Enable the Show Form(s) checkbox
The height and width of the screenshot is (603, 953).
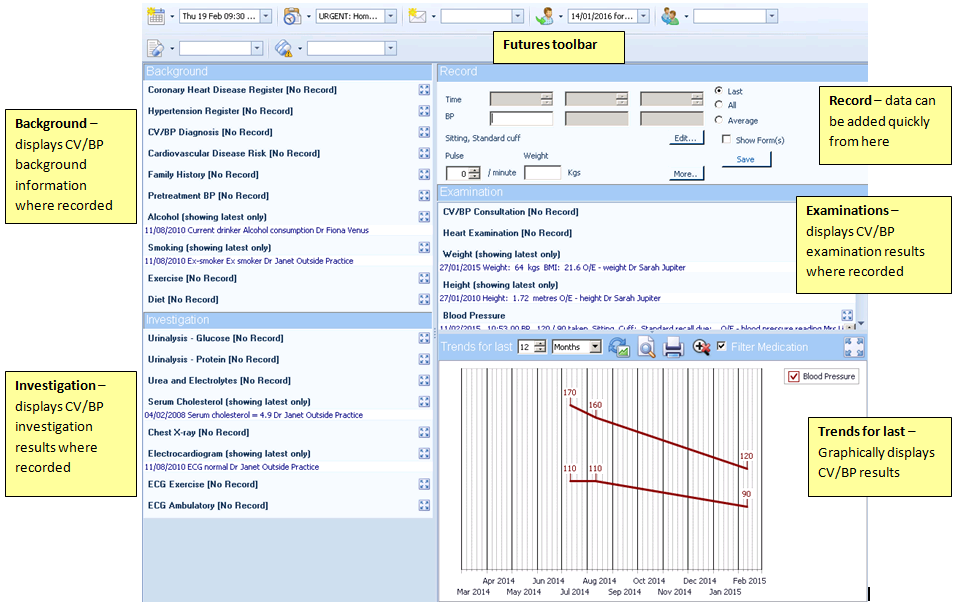726,140
